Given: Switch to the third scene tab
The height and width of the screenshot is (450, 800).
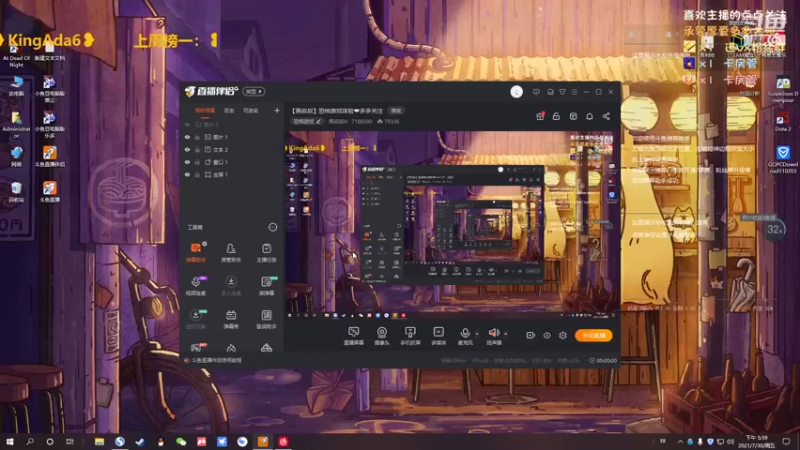Looking at the screenshot, I should point(251,110).
